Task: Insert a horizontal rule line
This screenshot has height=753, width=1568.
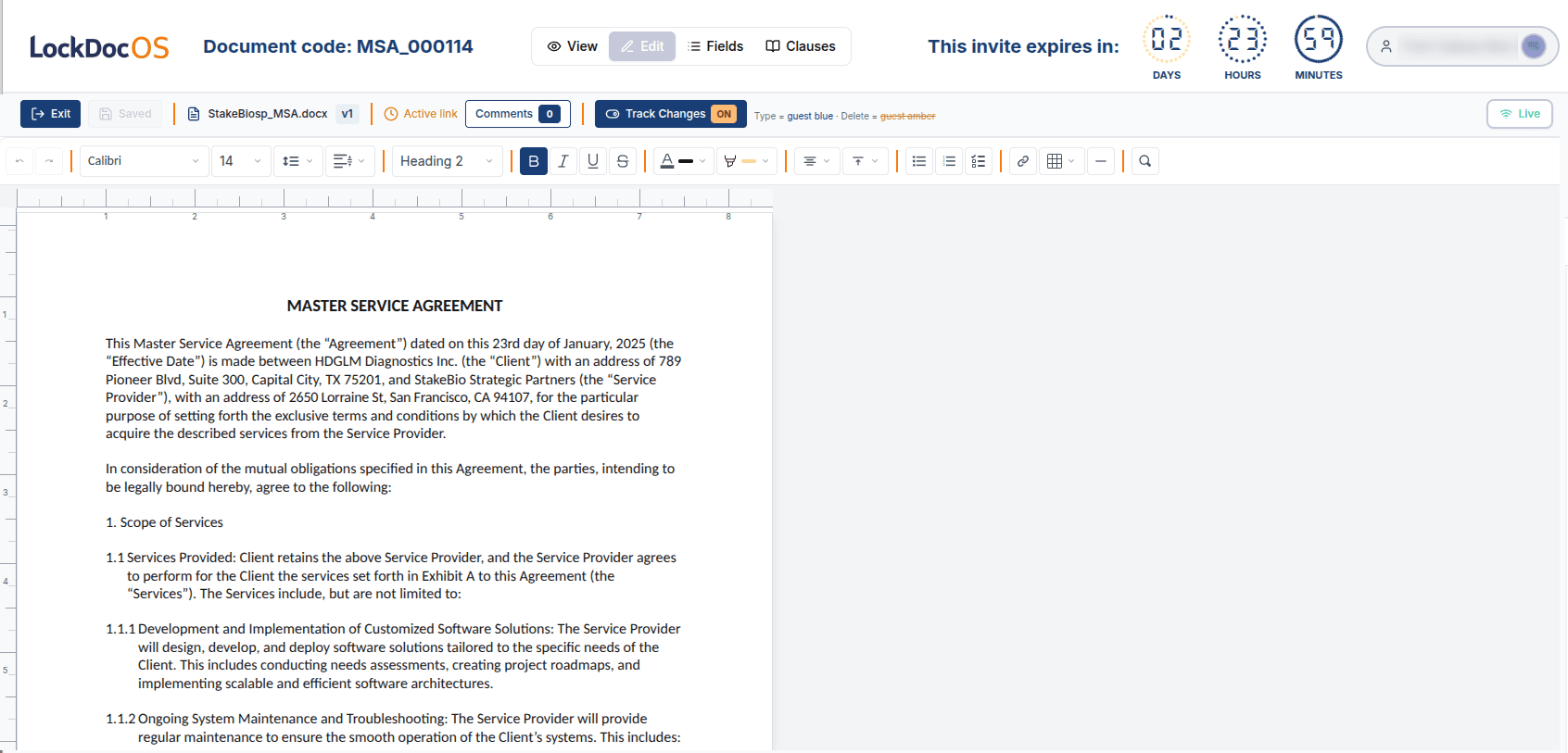Action: pyautogui.click(x=1101, y=161)
